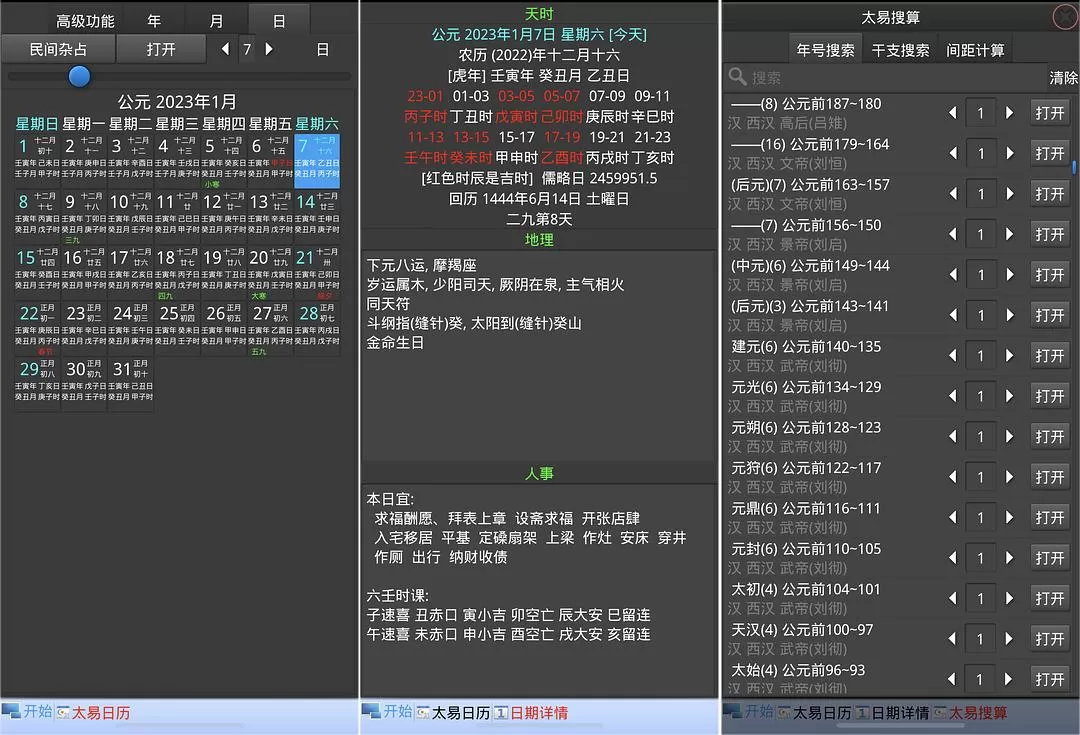
Task: Click left arrow beside day number 7
Action: tap(224, 49)
